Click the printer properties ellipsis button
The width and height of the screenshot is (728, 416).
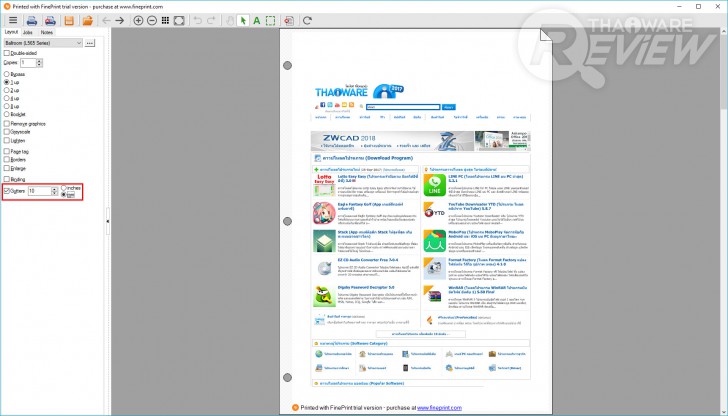pyautogui.click(x=90, y=43)
